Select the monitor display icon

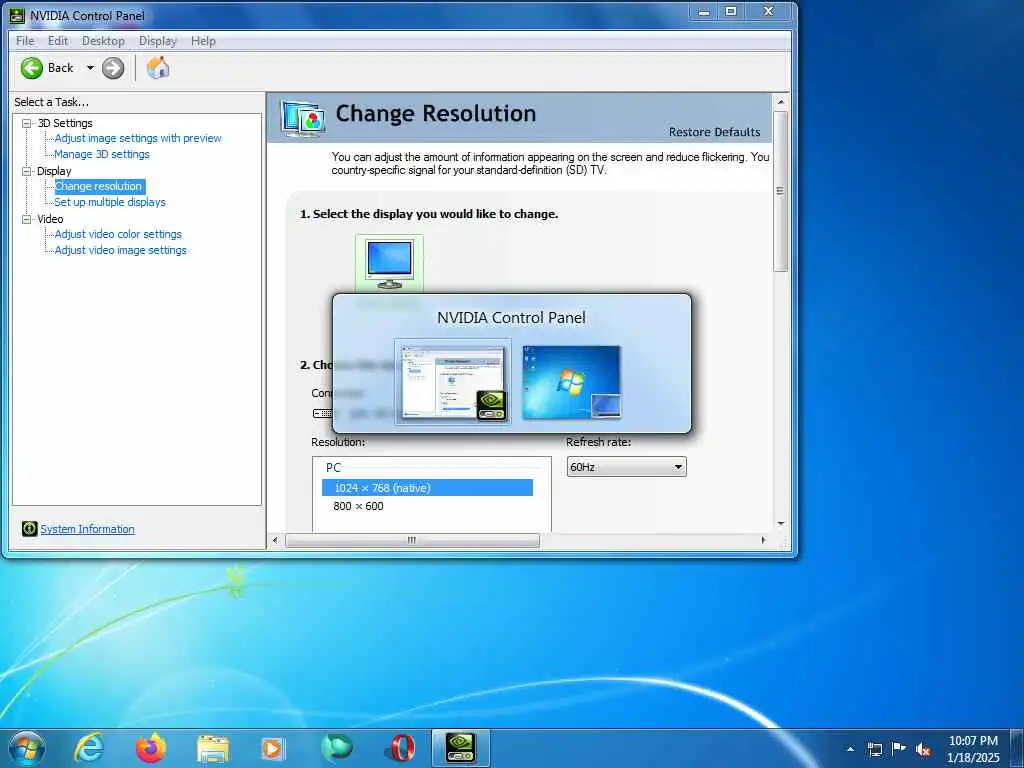tap(389, 263)
